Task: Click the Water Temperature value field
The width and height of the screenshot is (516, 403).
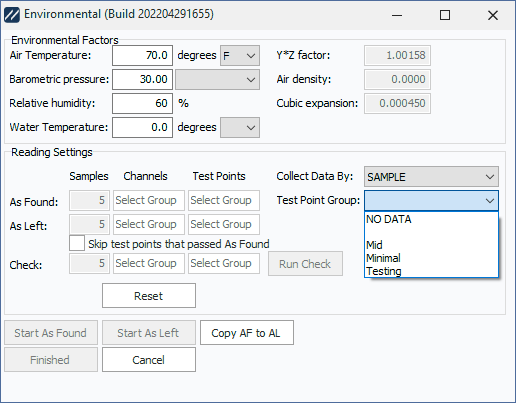Action: tap(142, 127)
